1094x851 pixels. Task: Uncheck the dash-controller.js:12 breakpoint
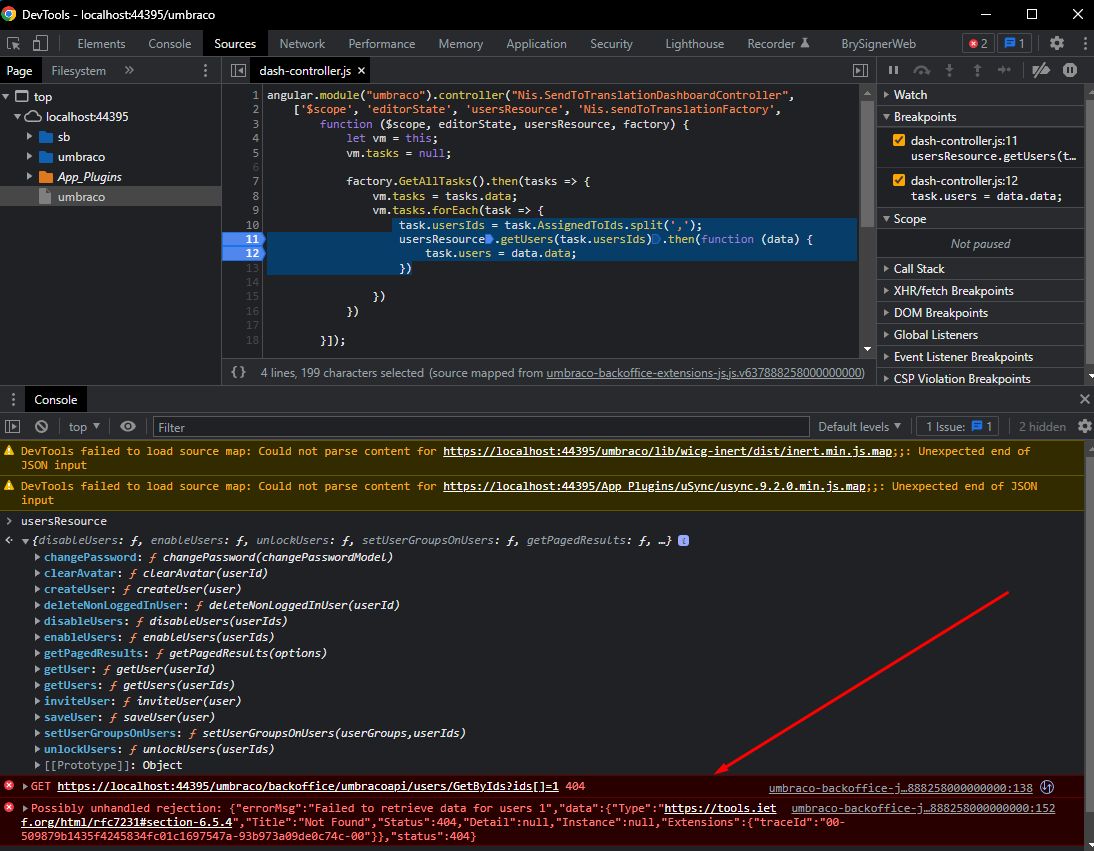[899, 180]
